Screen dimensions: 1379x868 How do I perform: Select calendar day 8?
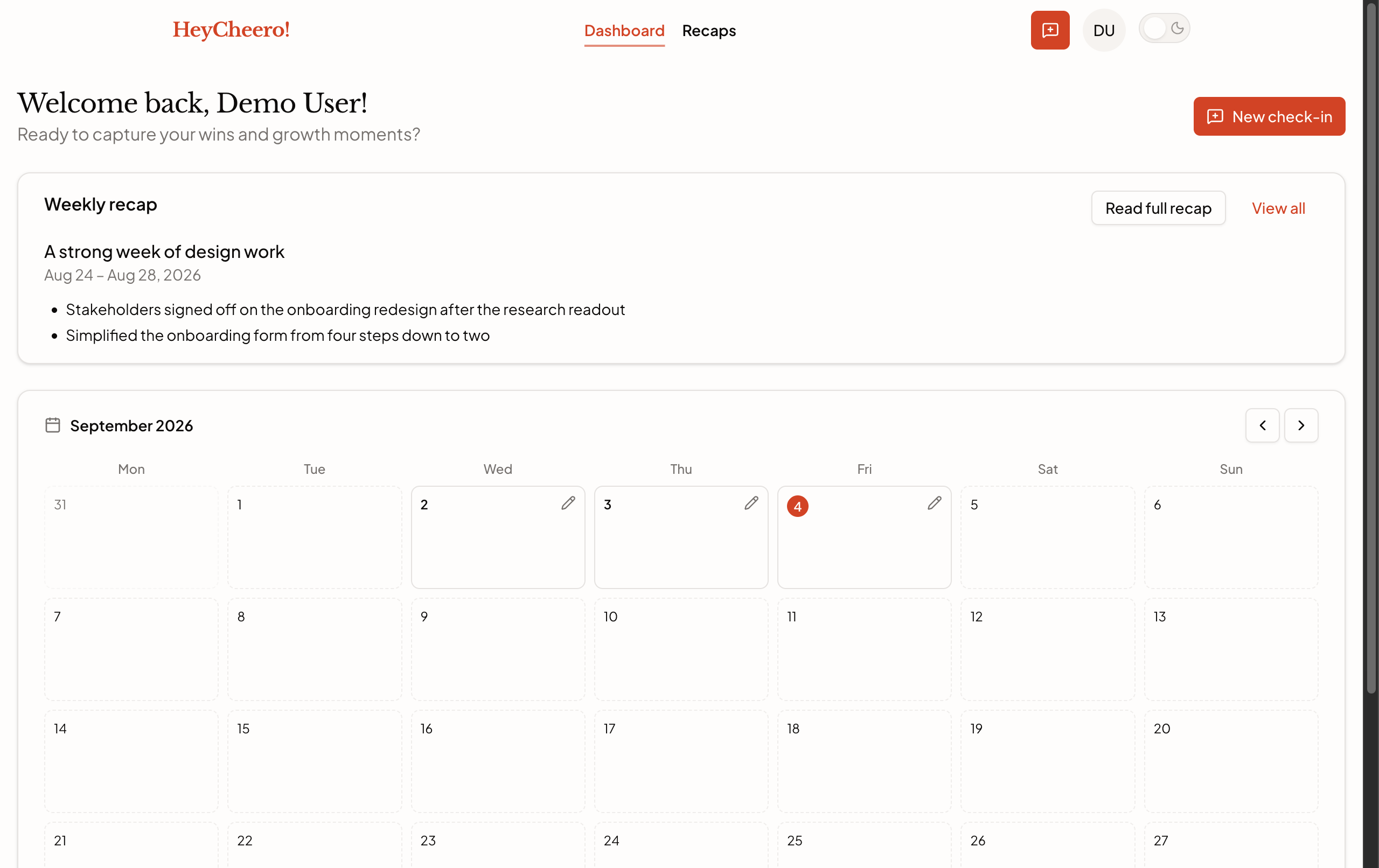click(315, 649)
